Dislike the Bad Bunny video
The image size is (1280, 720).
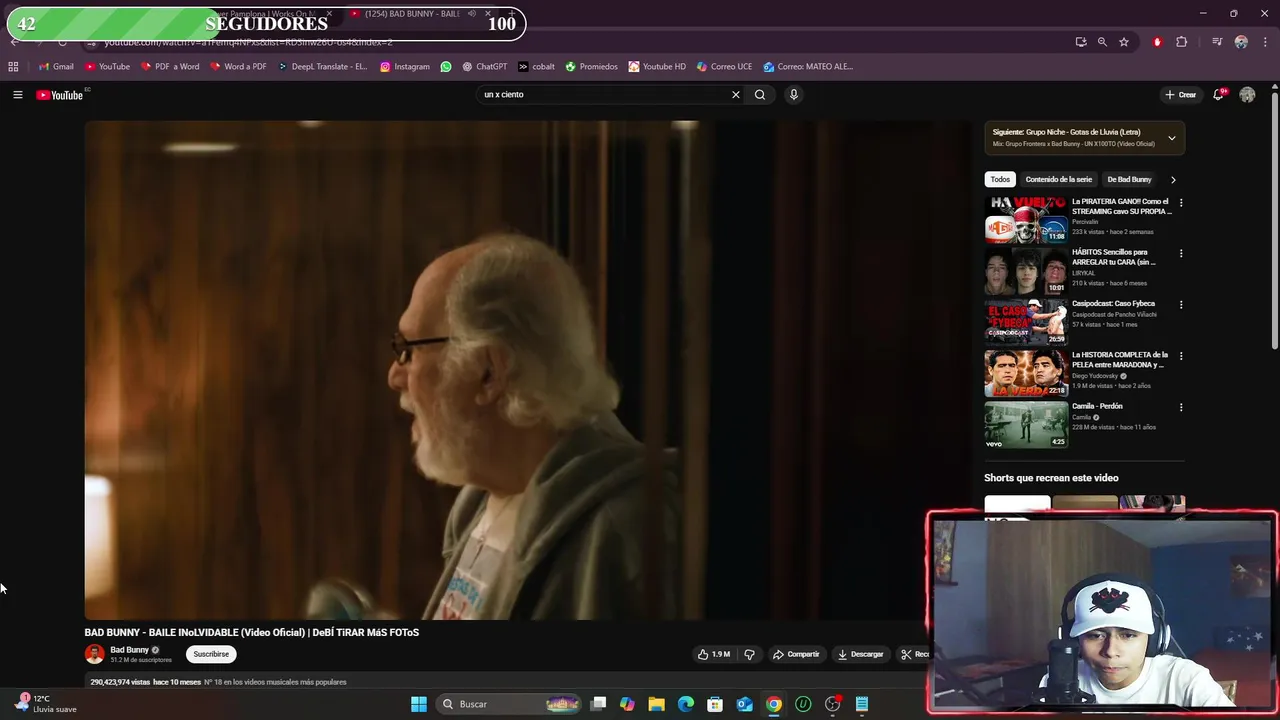coord(749,654)
